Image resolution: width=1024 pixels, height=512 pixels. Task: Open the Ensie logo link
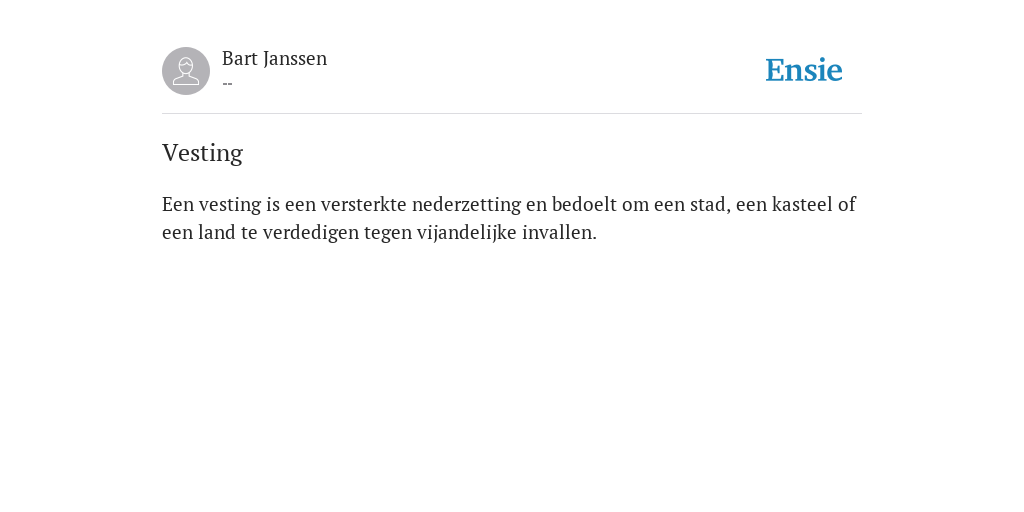804,70
